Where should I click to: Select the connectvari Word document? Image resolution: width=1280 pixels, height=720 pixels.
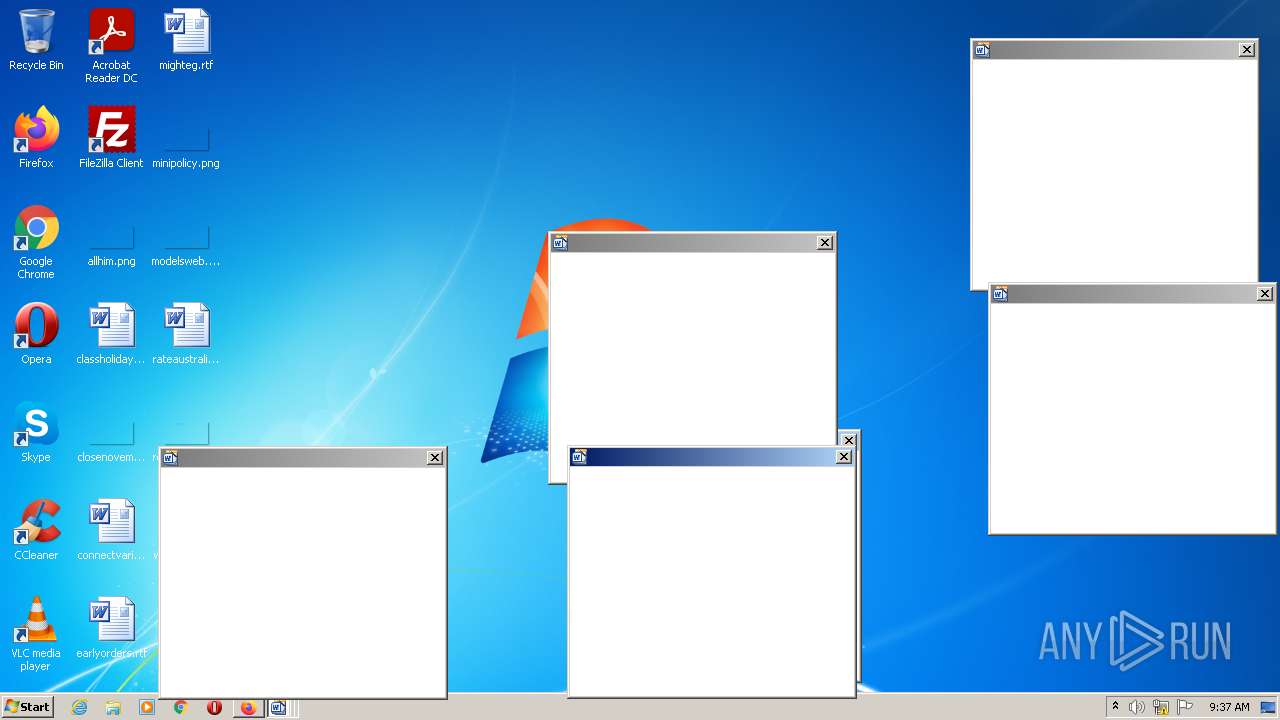tap(111, 529)
